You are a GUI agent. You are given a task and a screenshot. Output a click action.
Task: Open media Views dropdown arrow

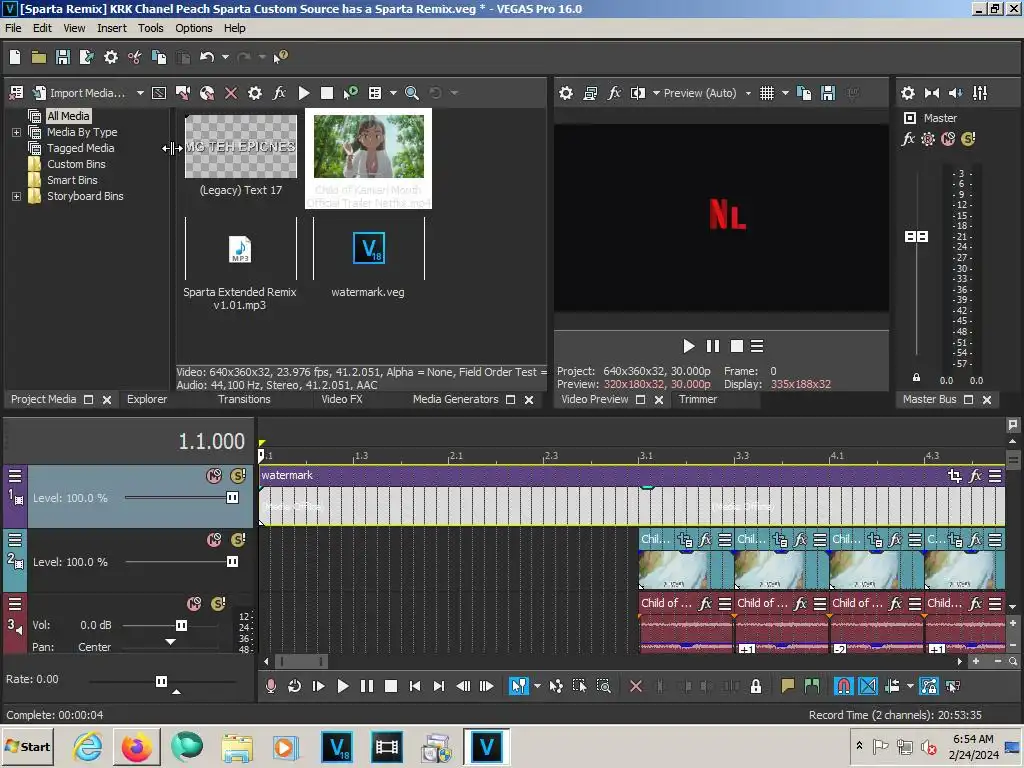[x=393, y=93]
